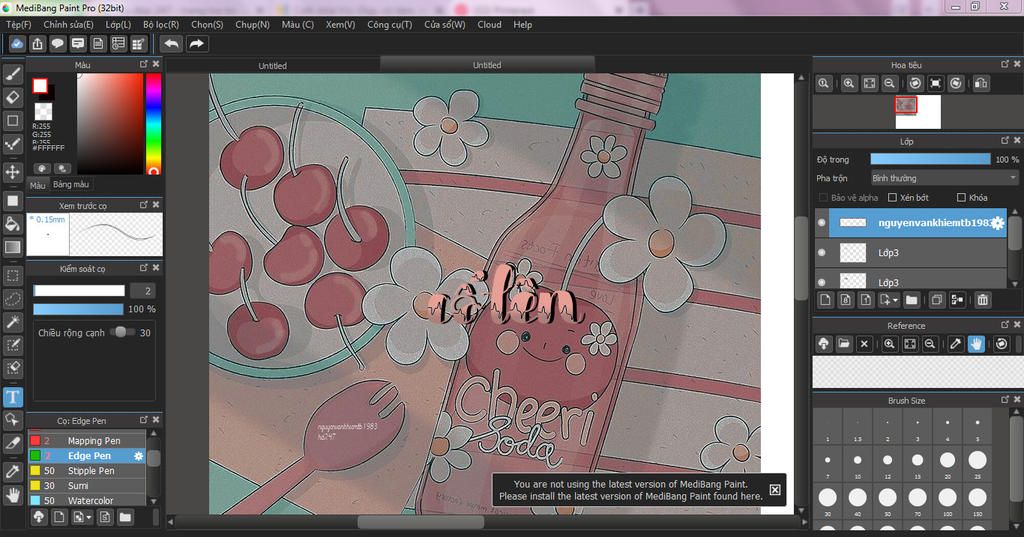Select the Watercolor brush
Viewport: 1024px width, 537px height.
86,500
